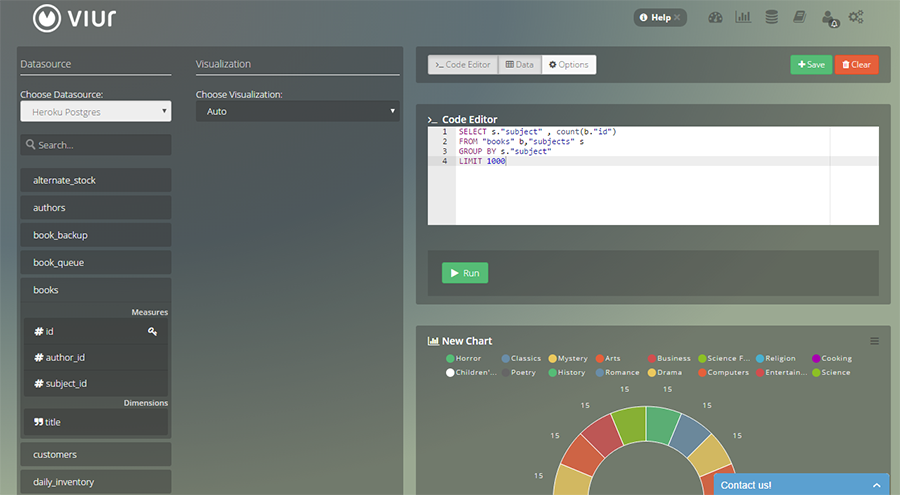
Task: Click the Help button
Action: [660, 17]
